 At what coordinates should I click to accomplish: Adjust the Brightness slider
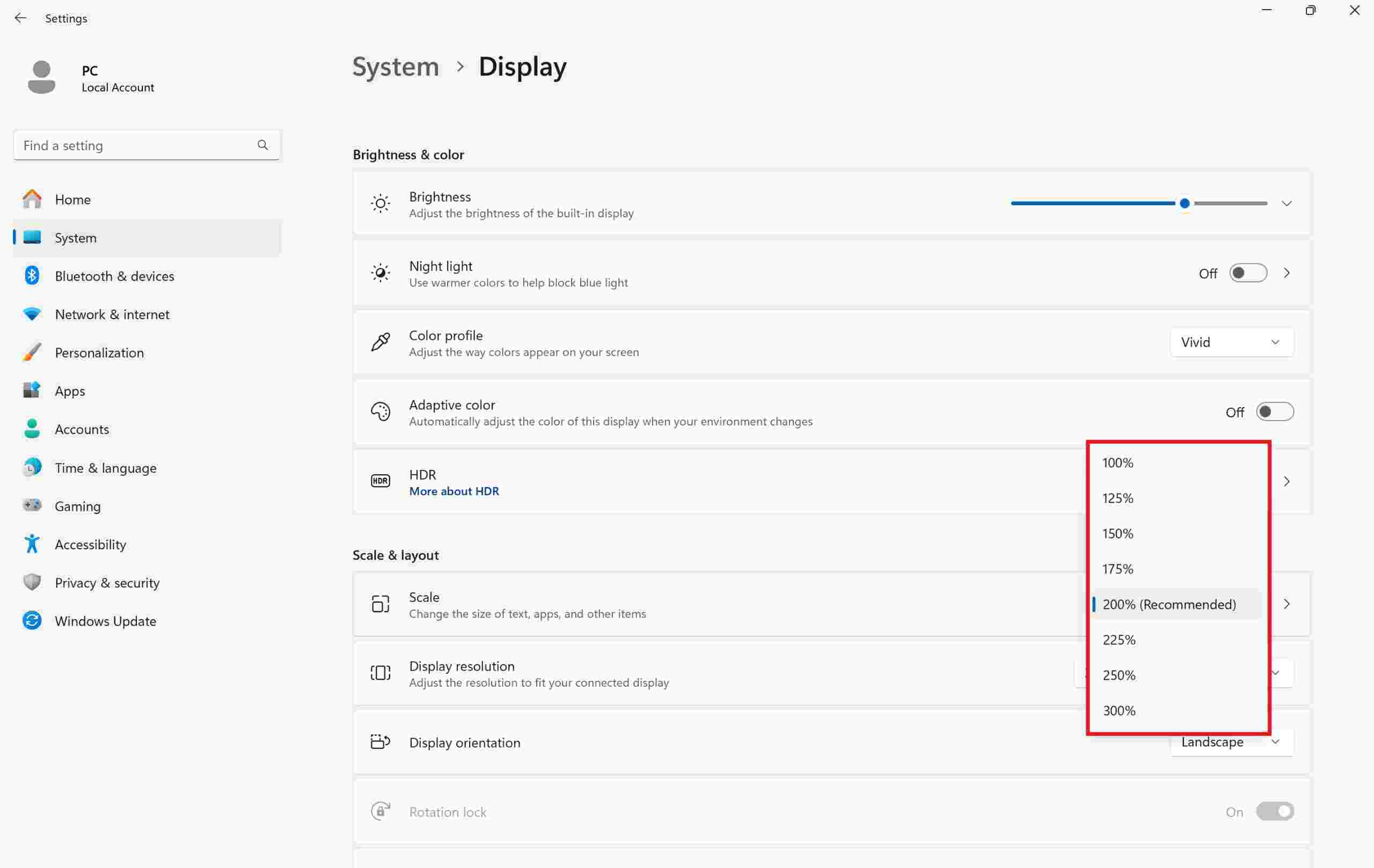(1185, 203)
